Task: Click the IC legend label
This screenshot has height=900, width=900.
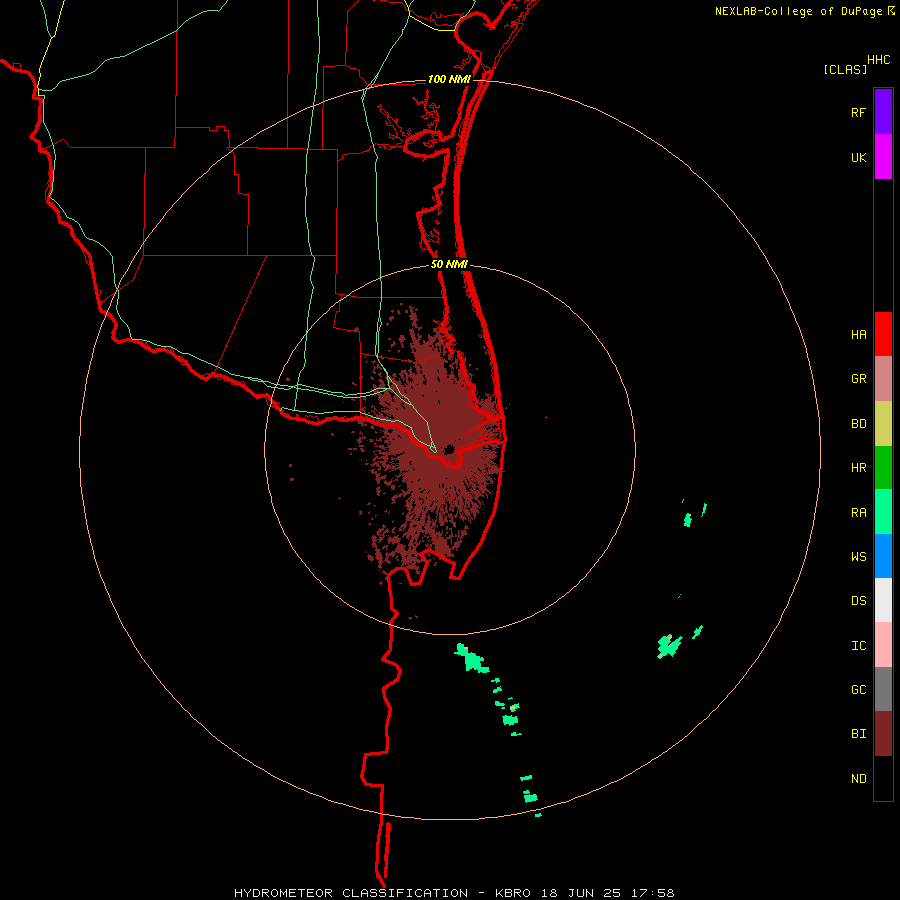Action: 858,646
